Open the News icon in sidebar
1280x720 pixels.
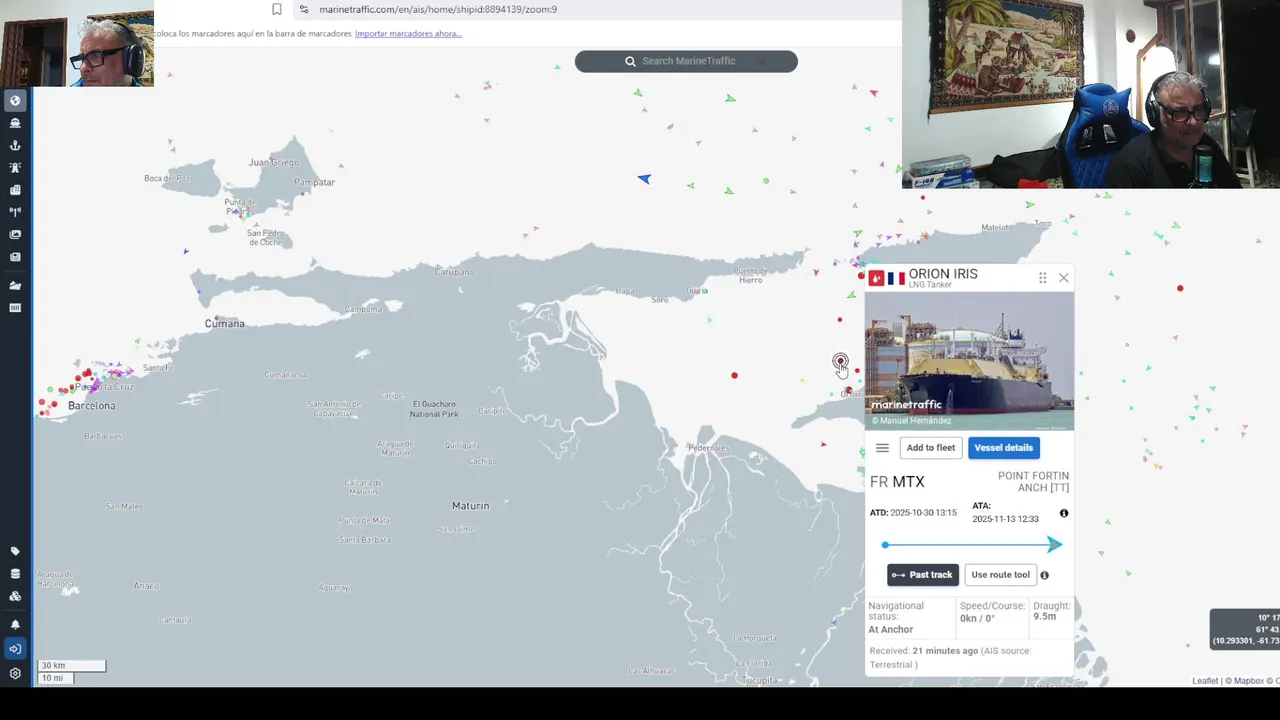pyautogui.click(x=15, y=257)
